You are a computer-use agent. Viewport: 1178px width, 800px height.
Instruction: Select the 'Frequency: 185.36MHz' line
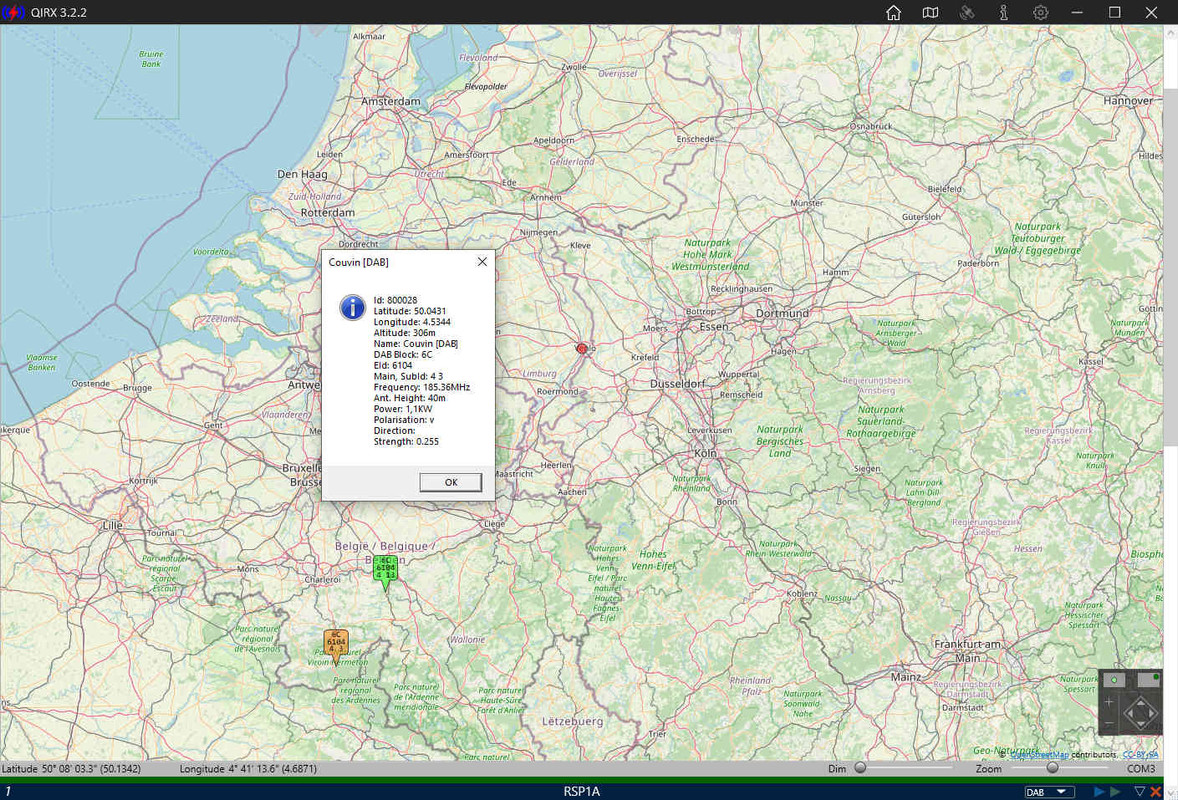[x=421, y=387]
